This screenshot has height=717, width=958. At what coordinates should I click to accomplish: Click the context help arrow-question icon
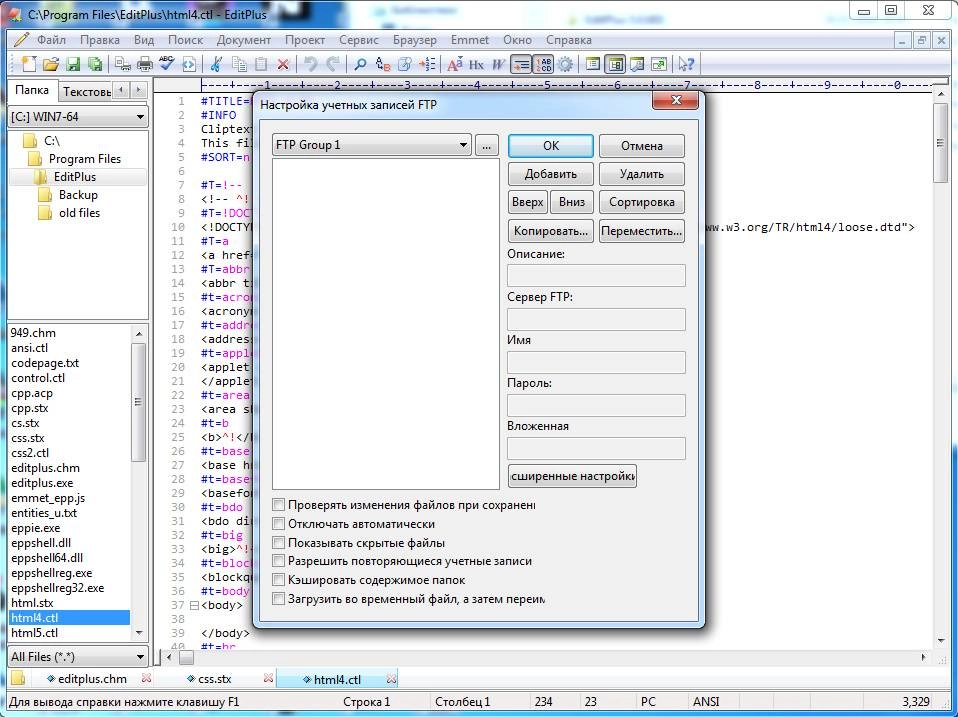[x=686, y=64]
